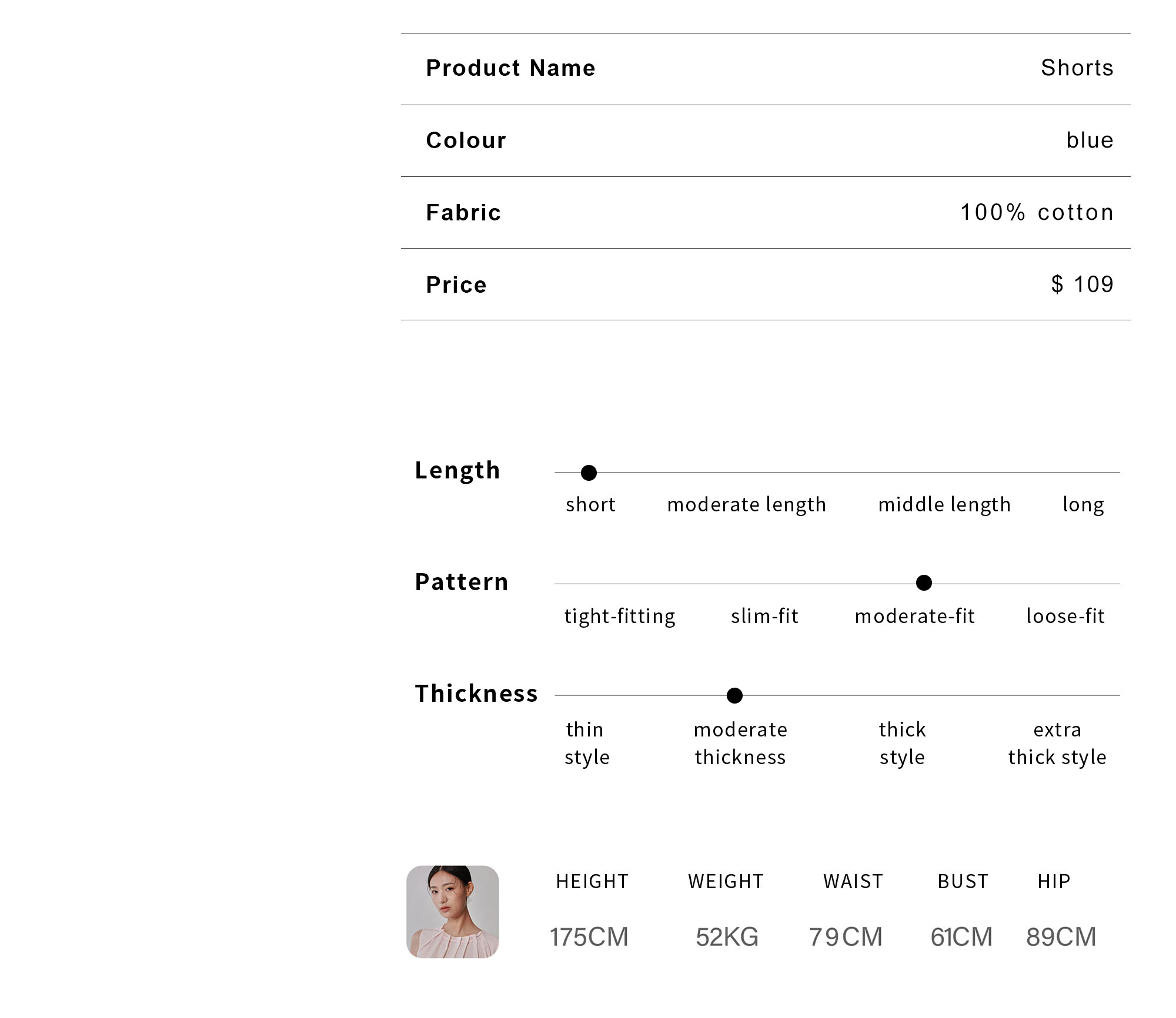Image resolution: width=1176 pixels, height=1018 pixels.
Task: Click the 'Shorts' product name value
Action: pyautogui.click(x=1077, y=68)
